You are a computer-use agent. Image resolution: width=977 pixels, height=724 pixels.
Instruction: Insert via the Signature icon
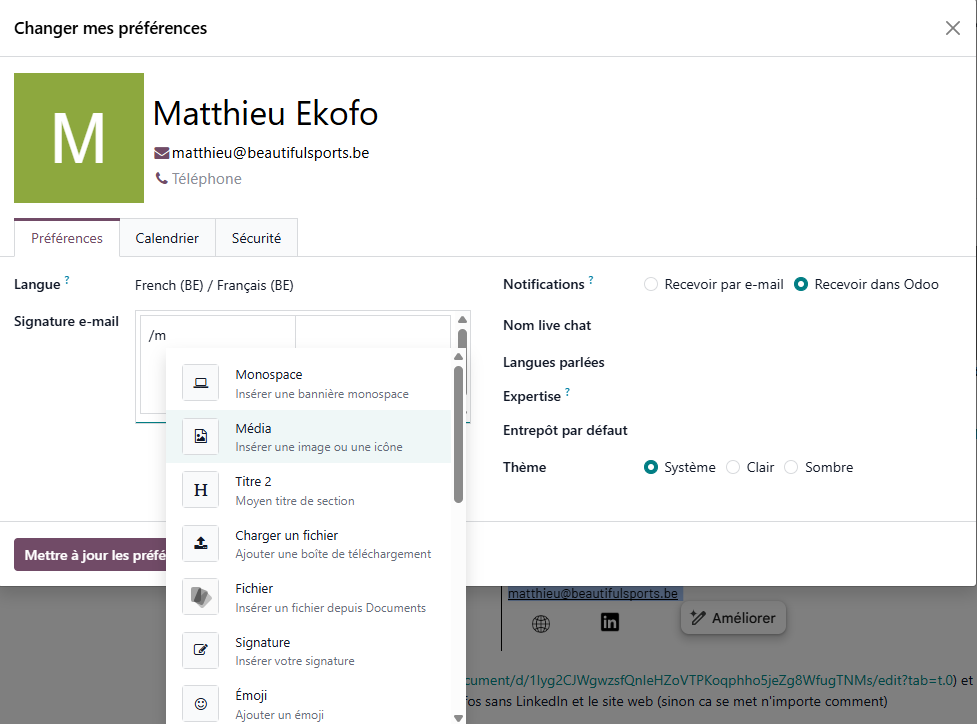(200, 651)
